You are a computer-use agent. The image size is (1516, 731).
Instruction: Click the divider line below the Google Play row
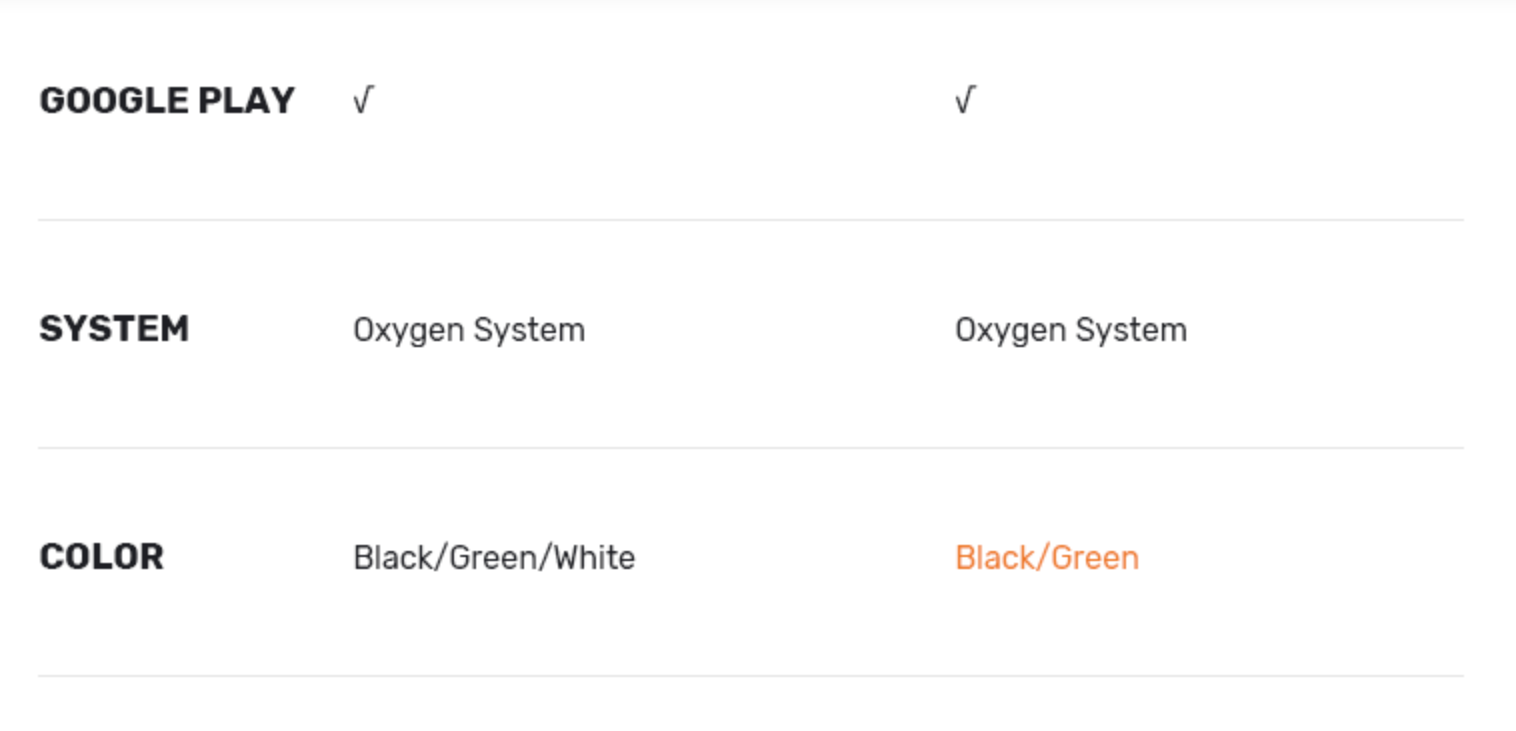[x=750, y=220]
